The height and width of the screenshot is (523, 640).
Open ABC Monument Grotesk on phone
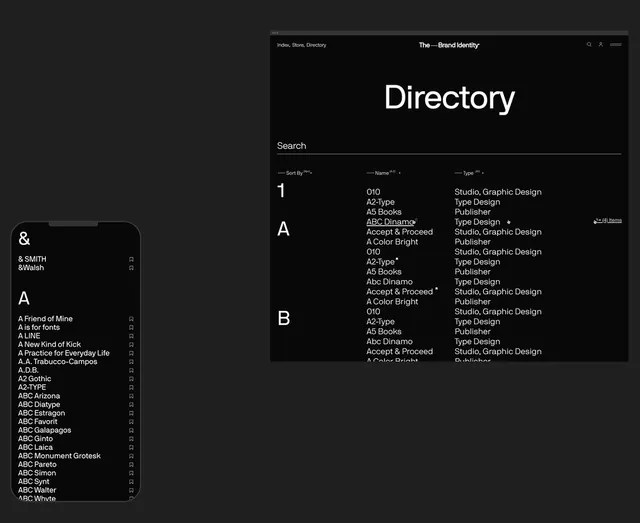[59, 456]
